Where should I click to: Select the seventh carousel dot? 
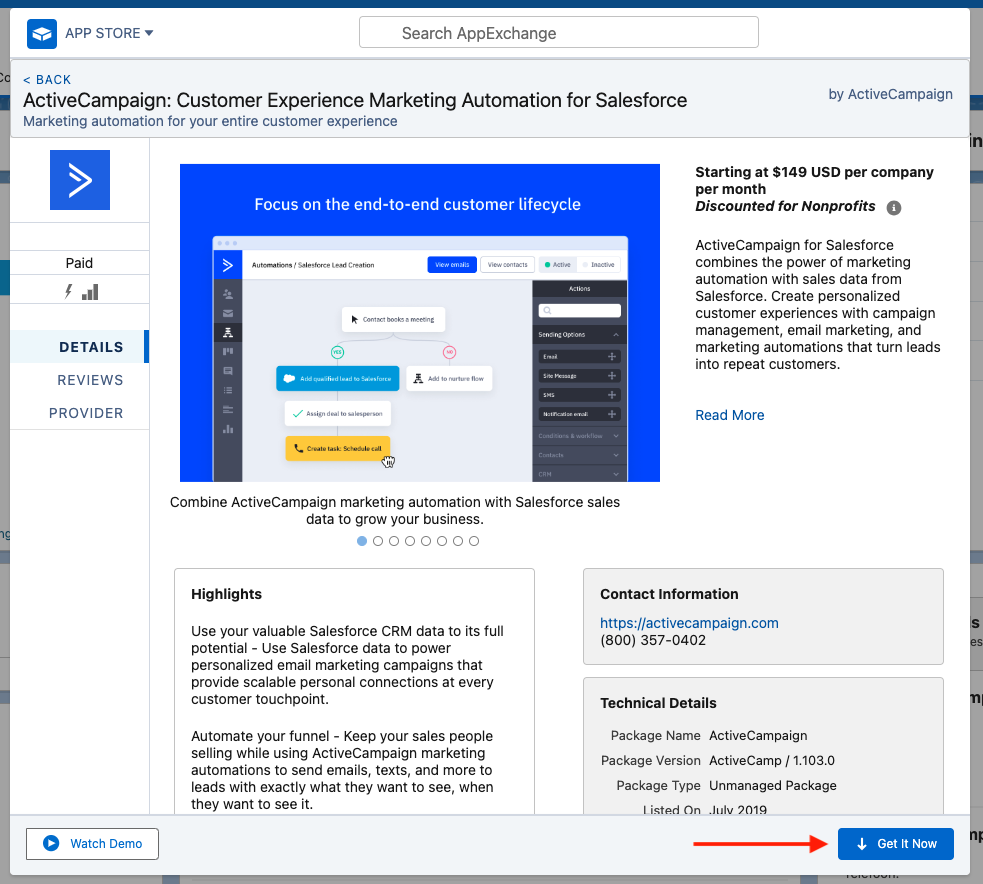(x=458, y=541)
